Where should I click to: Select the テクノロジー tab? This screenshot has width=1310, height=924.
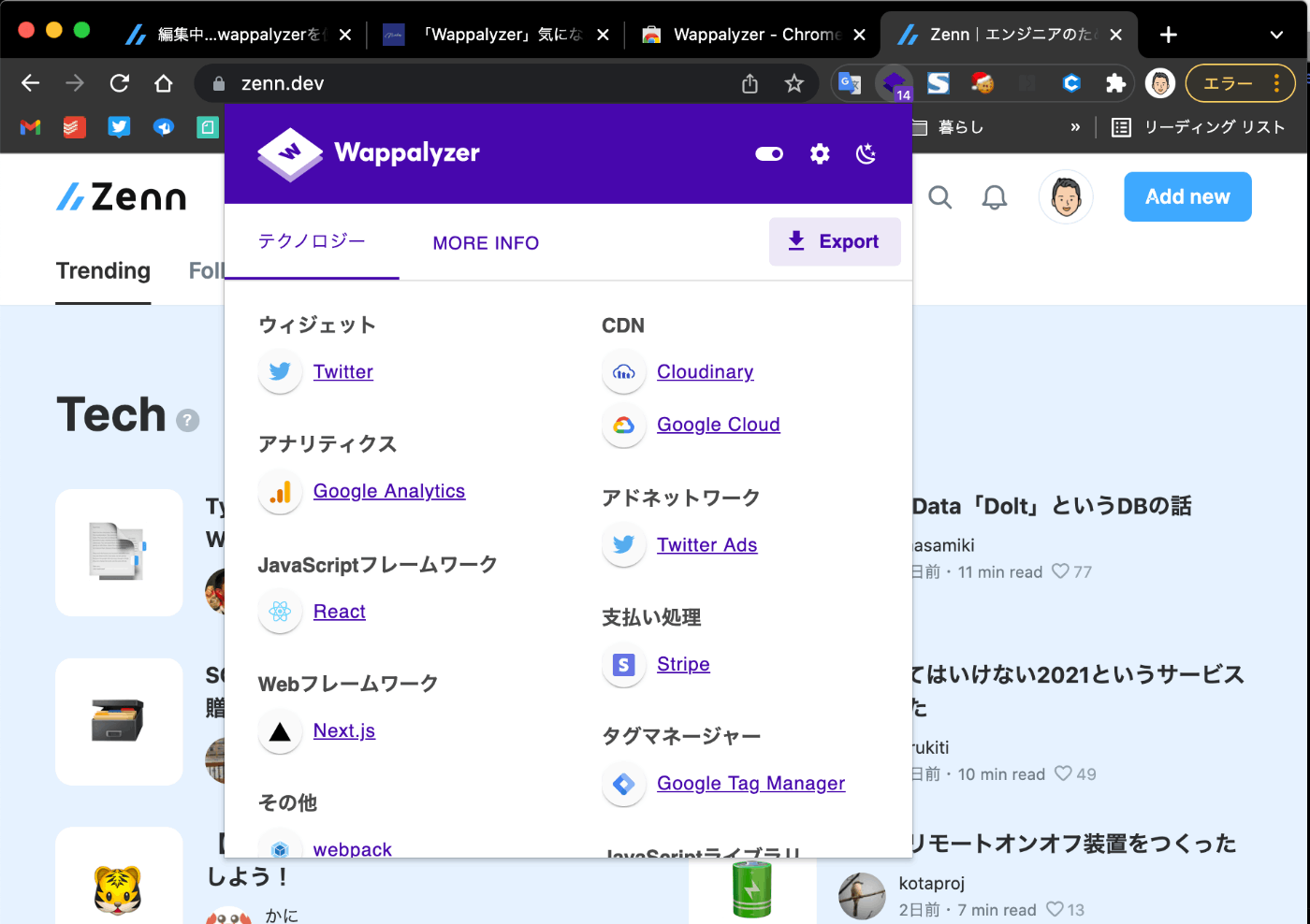pyautogui.click(x=312, y=241)
